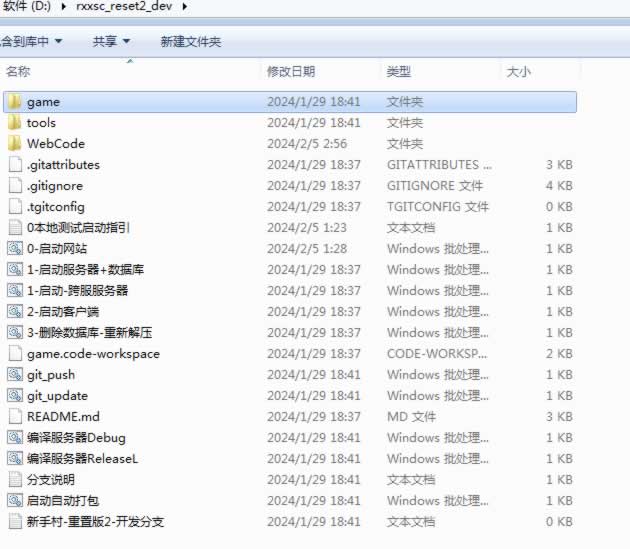Select the file name README.md

coord(63,416)
